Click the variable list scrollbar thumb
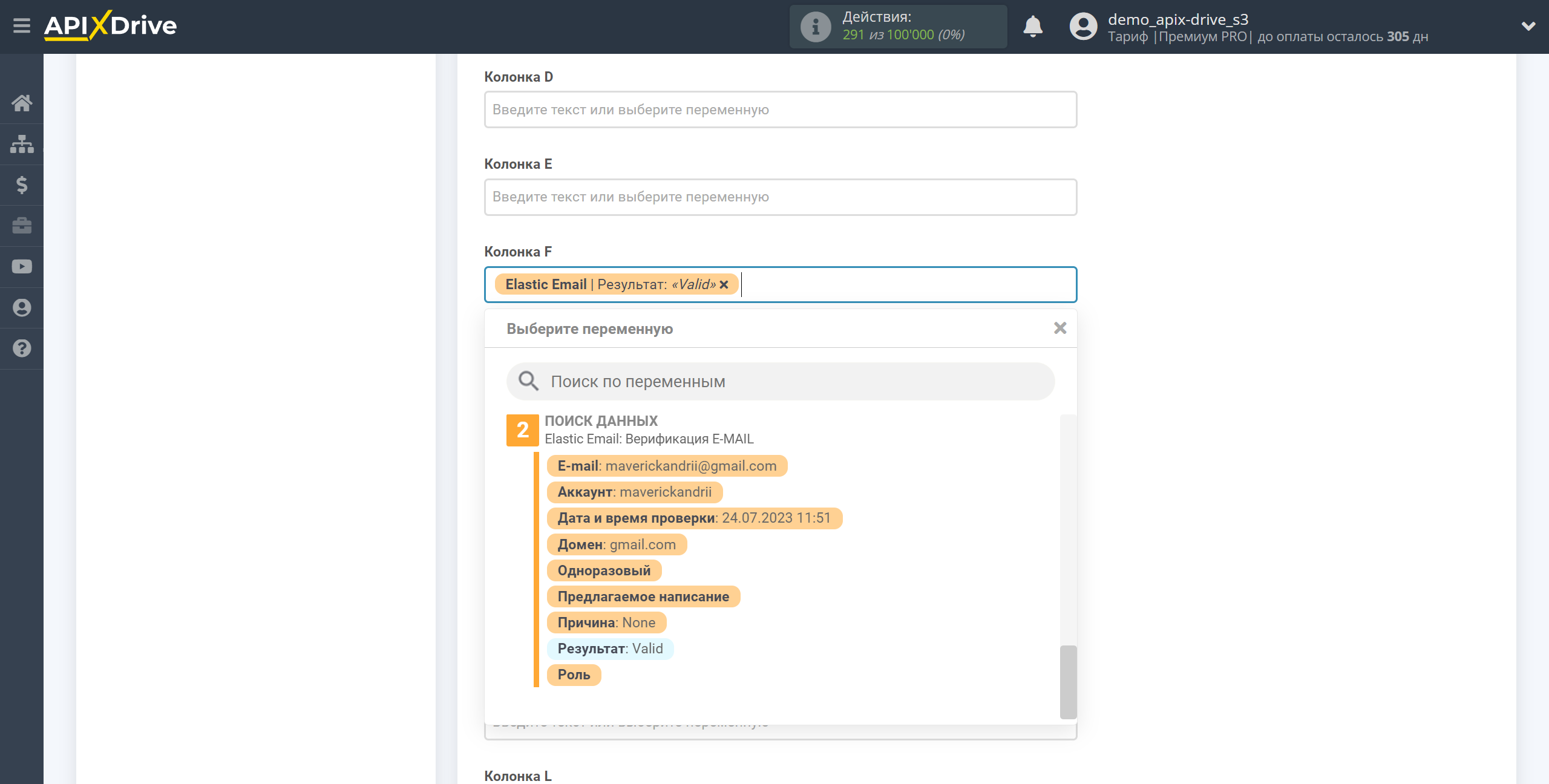Viewport: 1549px width, 784px height. [1068, 682]
